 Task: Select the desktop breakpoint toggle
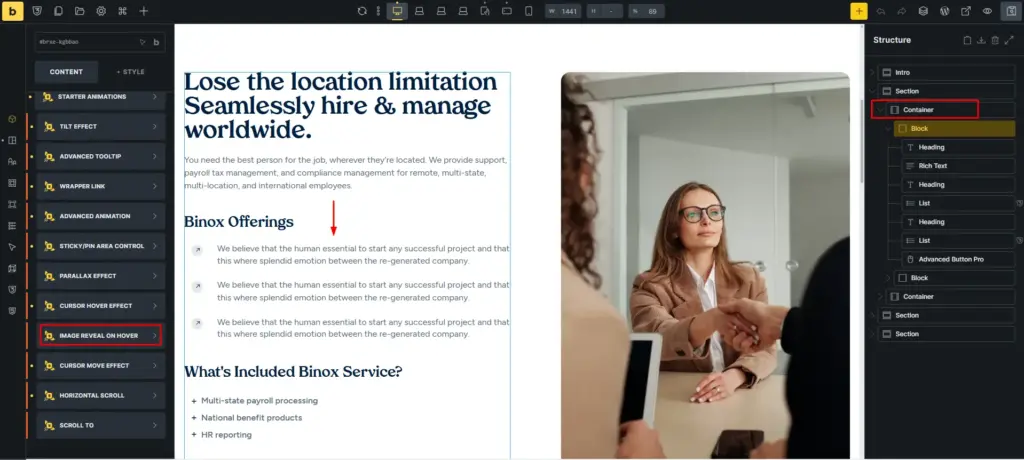pyautogui.click(x=397, y=11)
